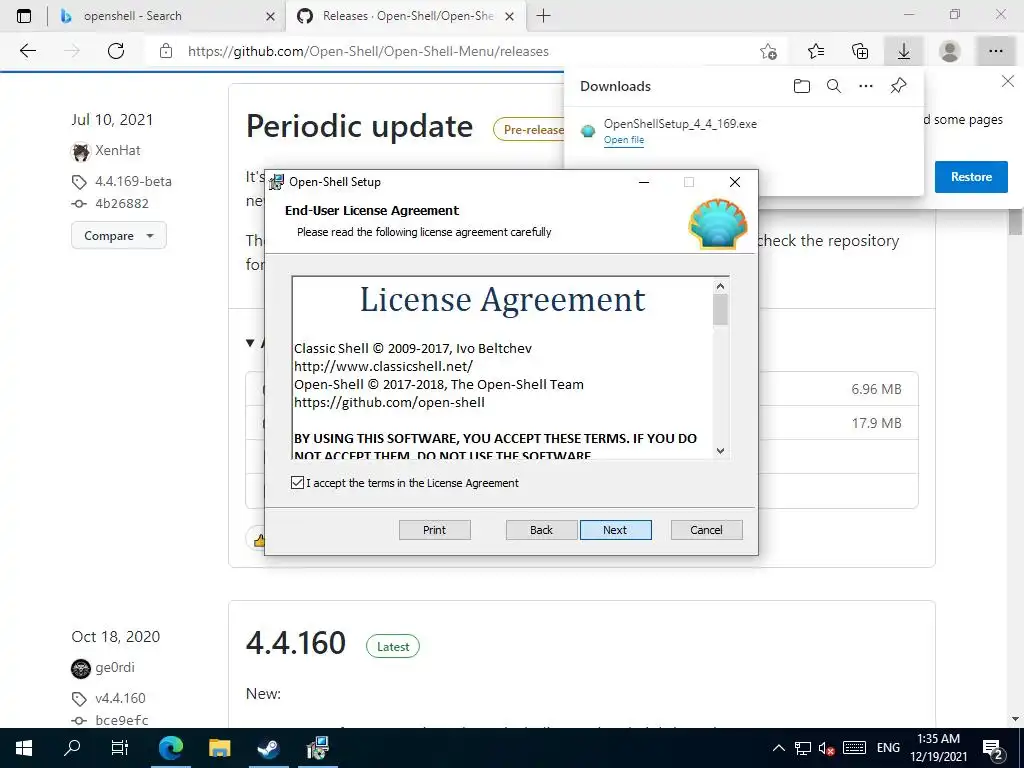1024x768 pixels.
Task: Close the Releases GitHub tab
Action: [510, 16]
